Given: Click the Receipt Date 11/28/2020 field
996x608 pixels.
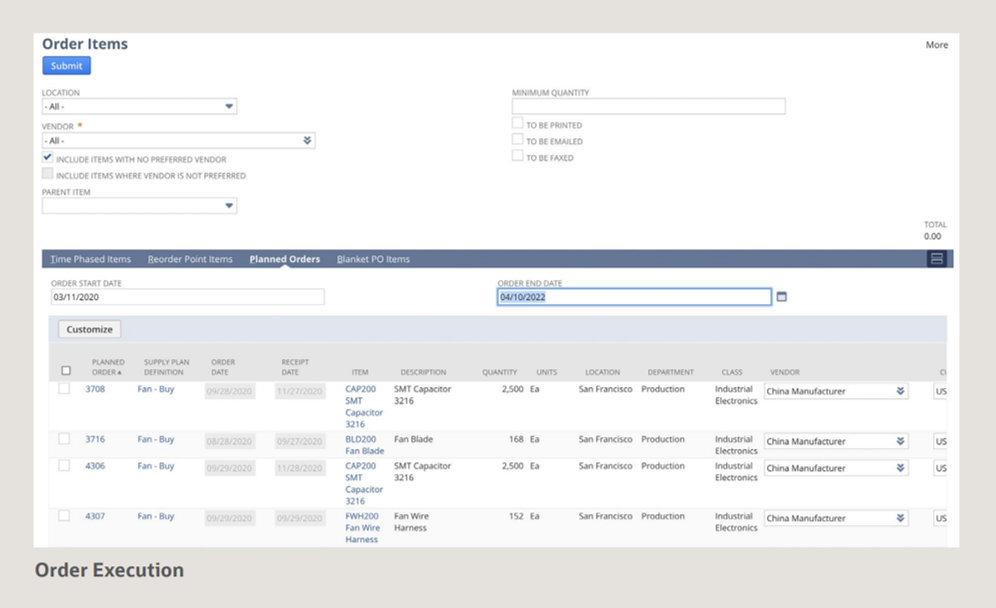Looking at the screenshot, I should tap(300, 468).
